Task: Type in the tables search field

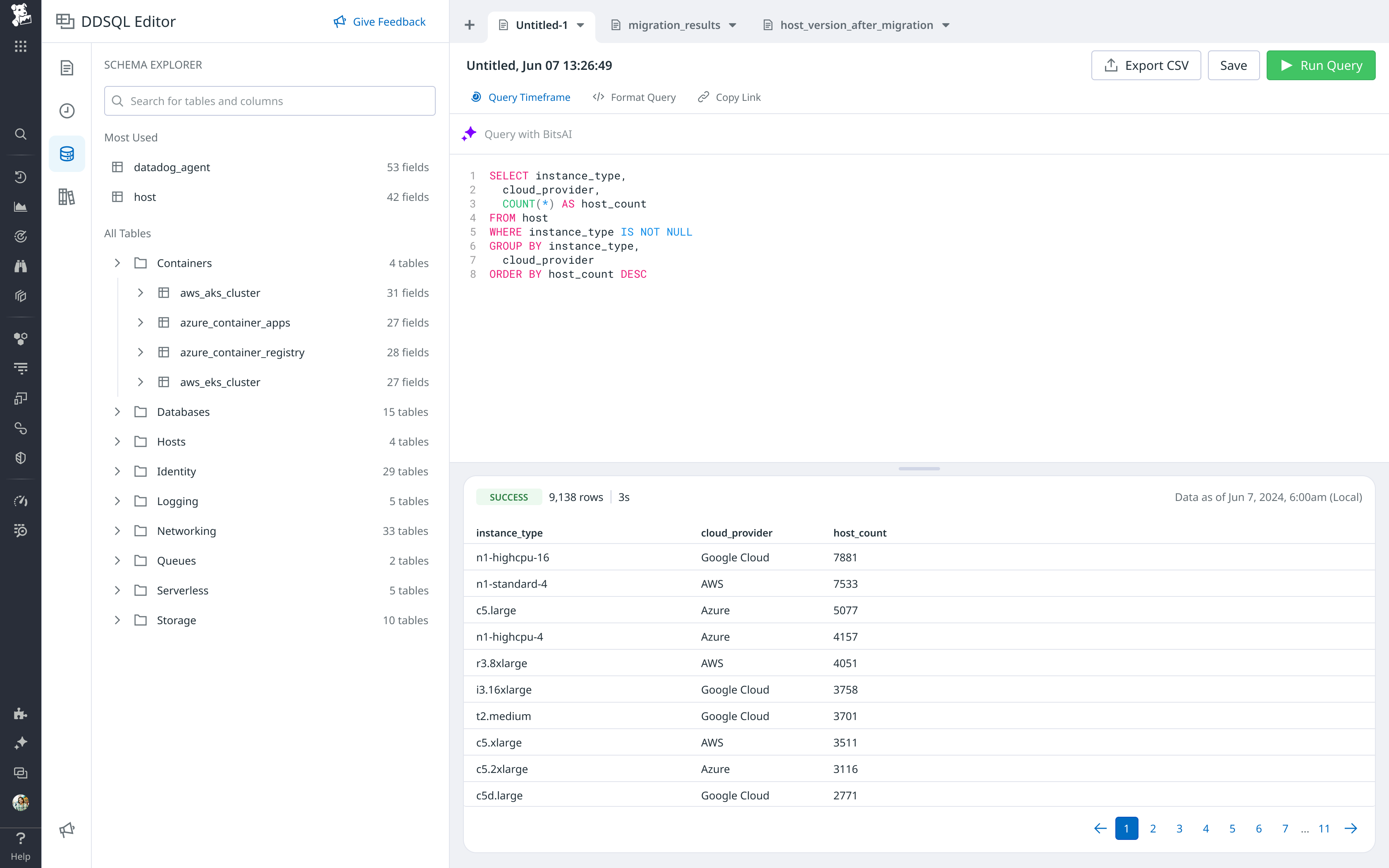Action: point(269,100)
